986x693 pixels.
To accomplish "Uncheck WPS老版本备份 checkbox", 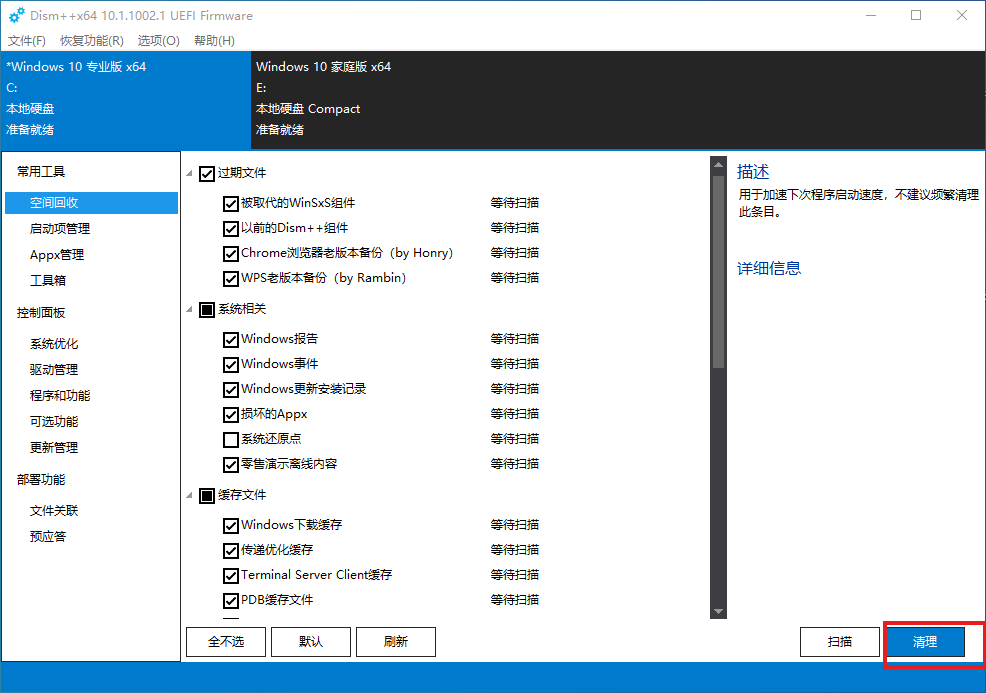I will coord(231,278).
